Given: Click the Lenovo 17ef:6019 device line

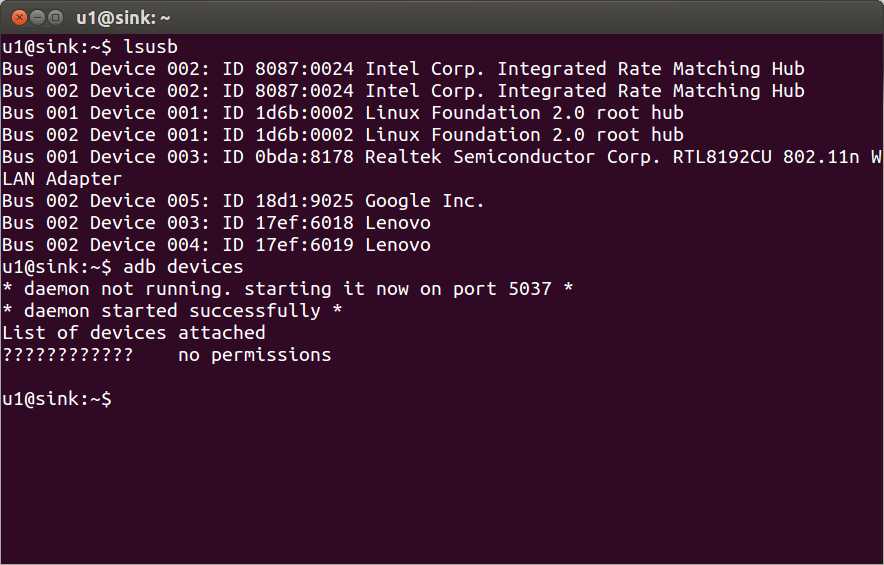Looking at the screenshot, I should pos(216,245).
